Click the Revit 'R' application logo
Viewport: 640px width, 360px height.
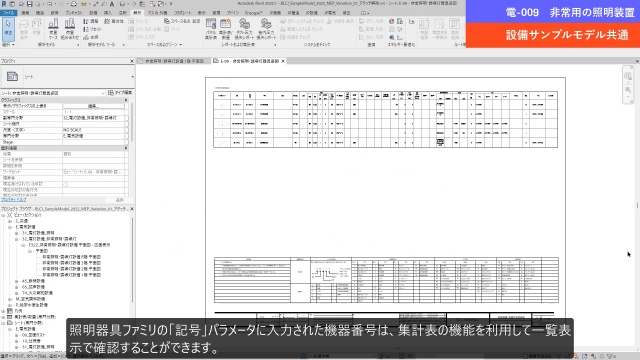pos(4,4)
